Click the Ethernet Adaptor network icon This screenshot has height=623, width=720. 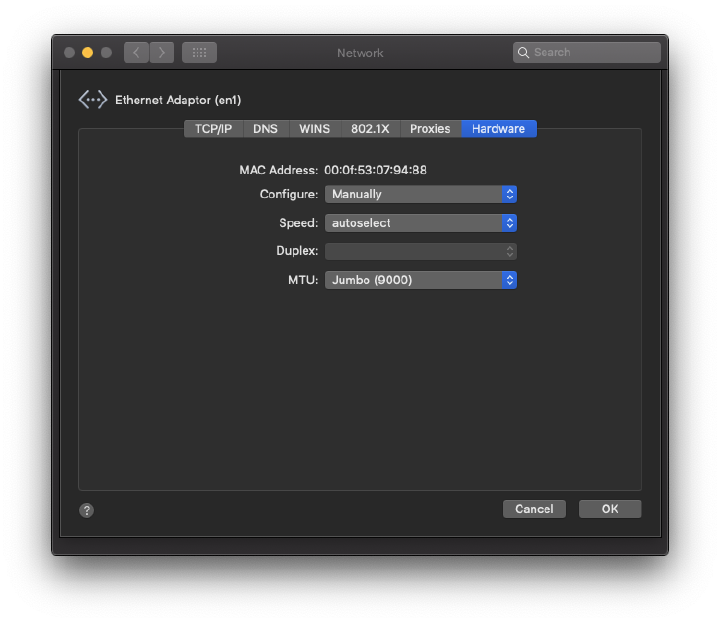point(92,100)
